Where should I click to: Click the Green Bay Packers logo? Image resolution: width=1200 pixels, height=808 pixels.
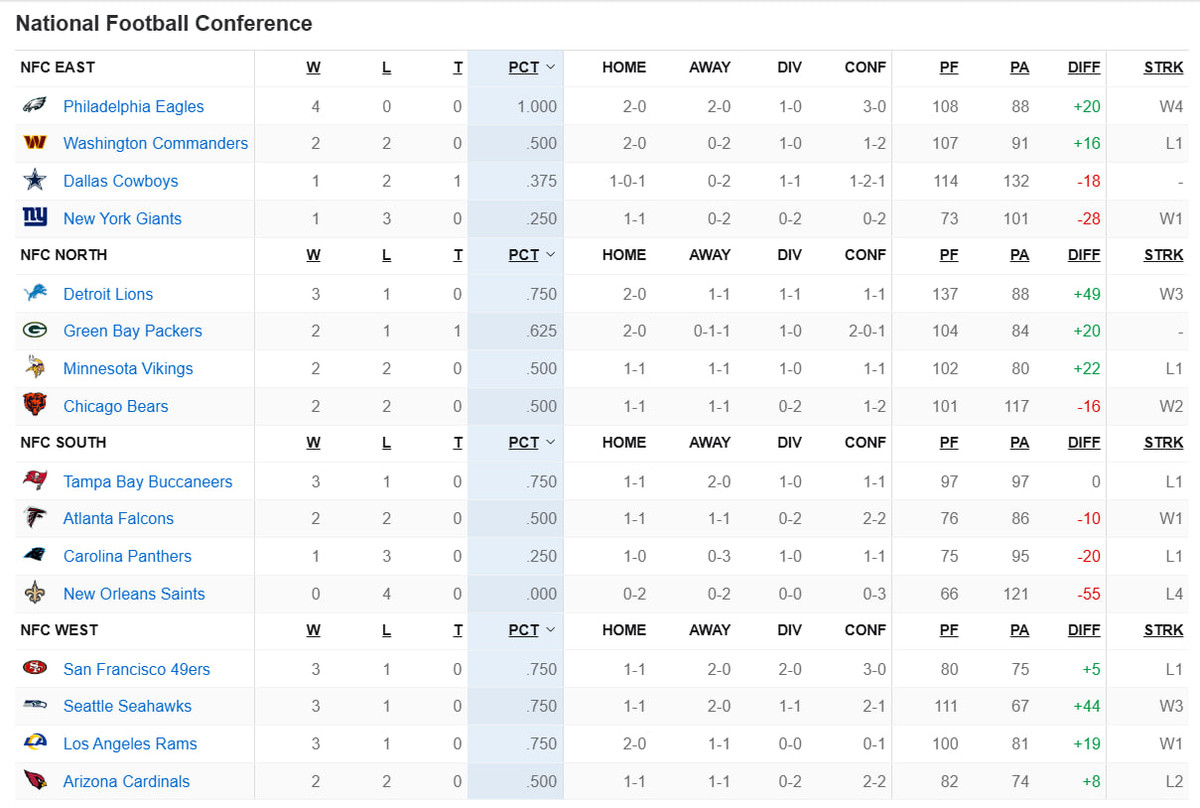35,331
